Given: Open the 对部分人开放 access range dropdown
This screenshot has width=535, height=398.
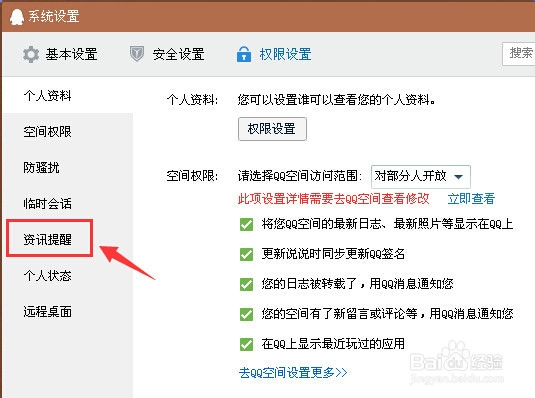Looking at the screenshot, I should [421, 176].
